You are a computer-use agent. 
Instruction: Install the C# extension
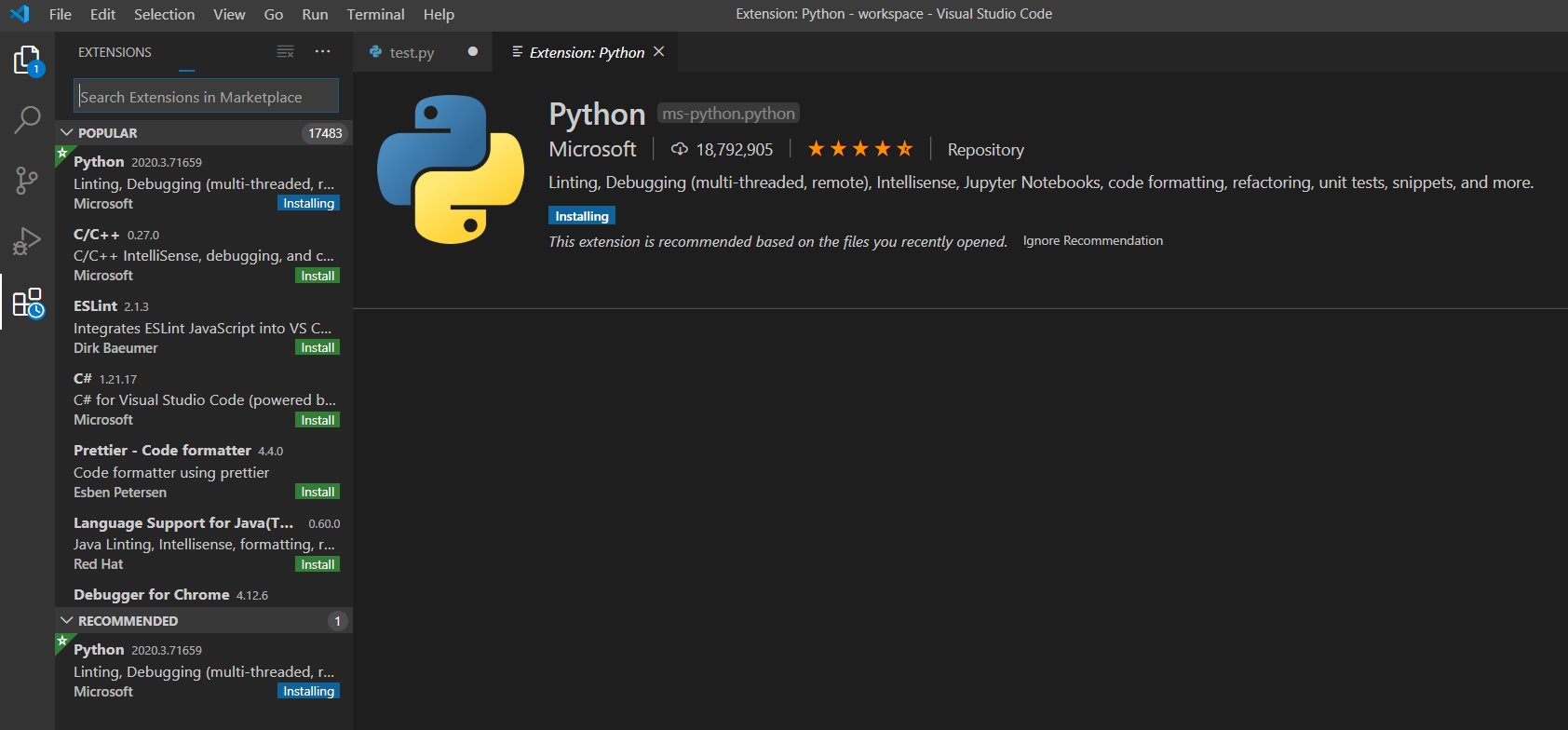(x=318, y=420)
